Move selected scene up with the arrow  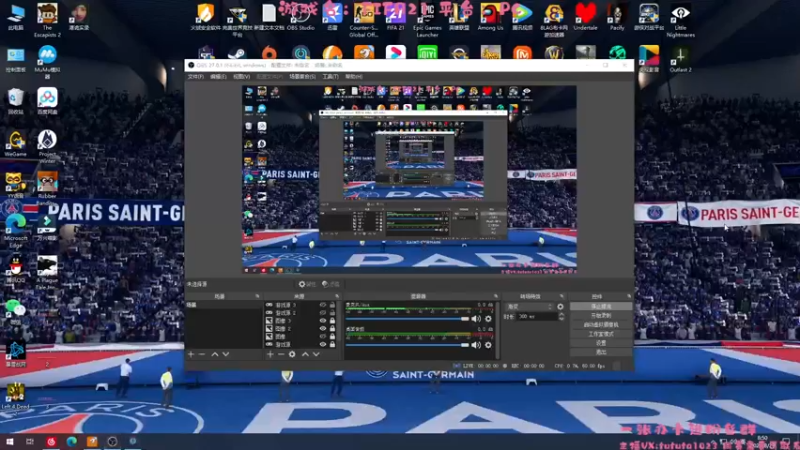click(x=215, y=354)
